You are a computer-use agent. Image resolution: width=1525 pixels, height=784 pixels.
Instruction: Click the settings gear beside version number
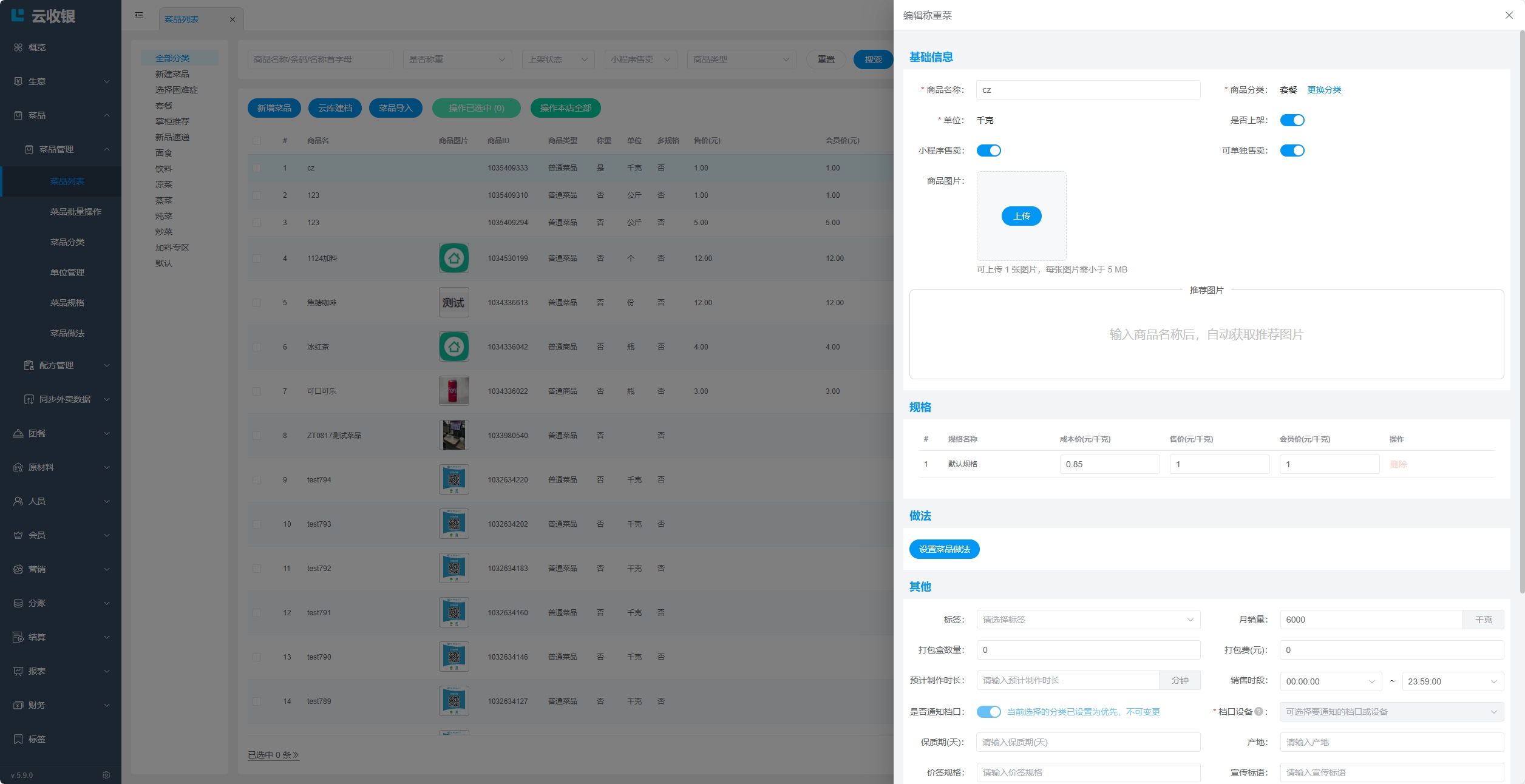(106, 775)
